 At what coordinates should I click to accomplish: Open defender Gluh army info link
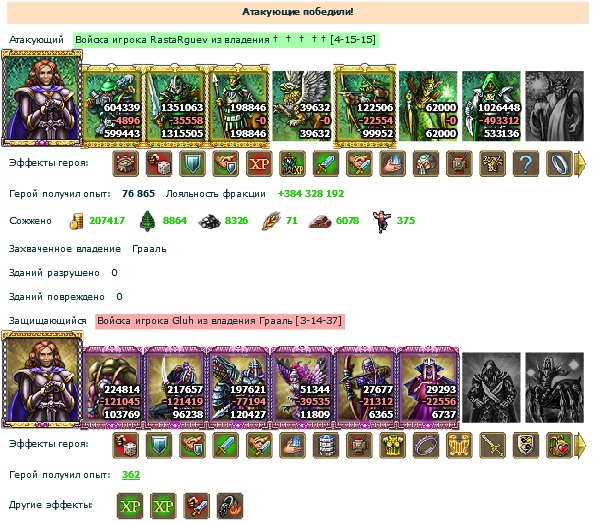coord(220,321)
